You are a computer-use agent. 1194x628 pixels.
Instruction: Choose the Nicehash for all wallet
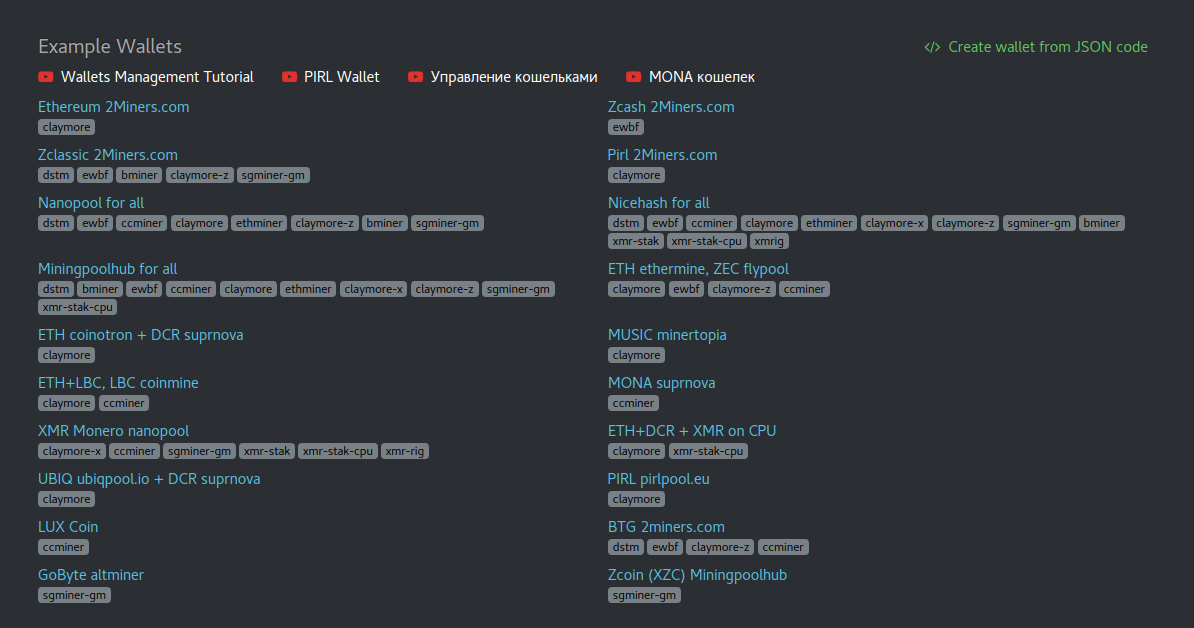tap(658, 203)
